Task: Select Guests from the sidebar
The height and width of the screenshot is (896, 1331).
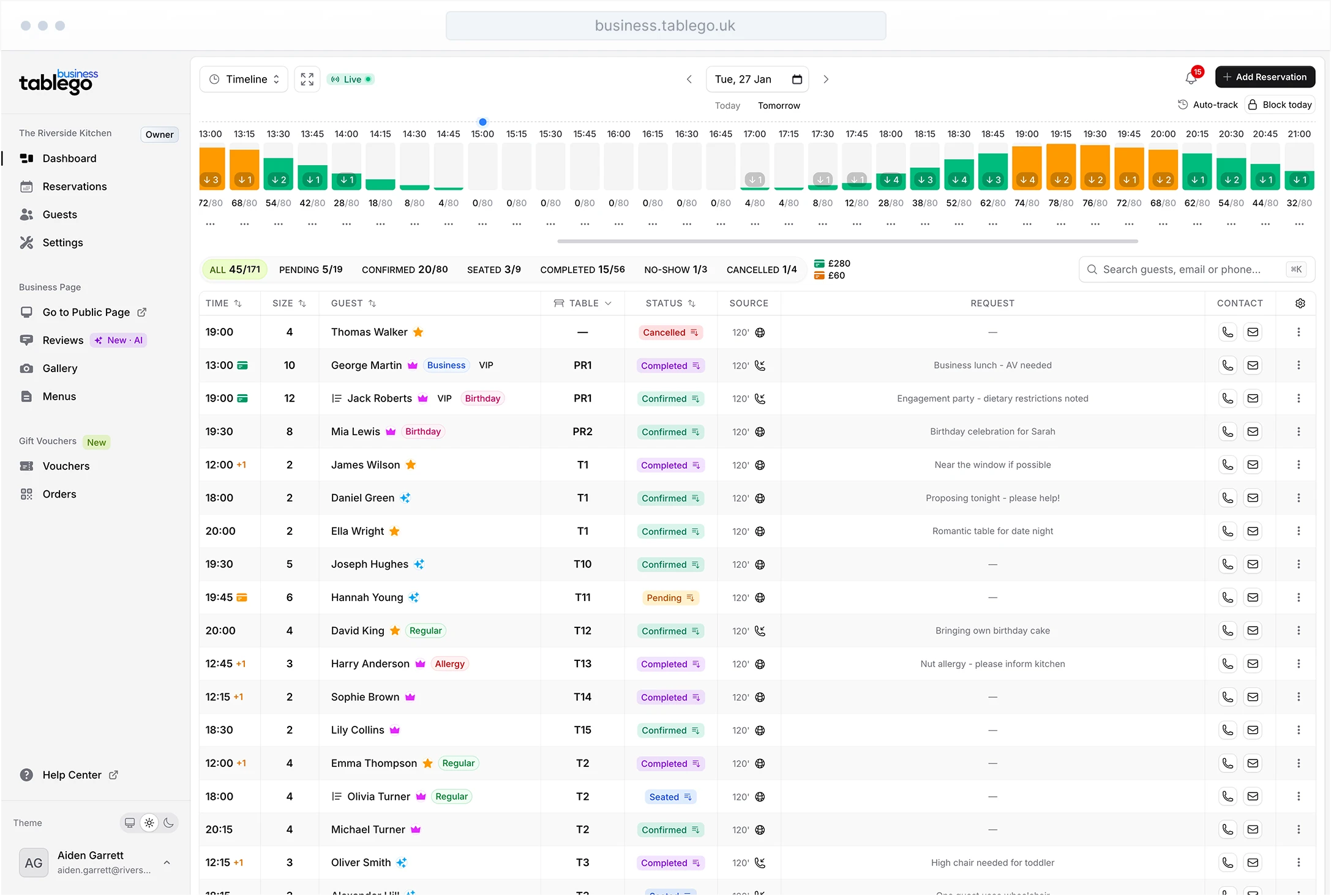Action: click(60, 214)
